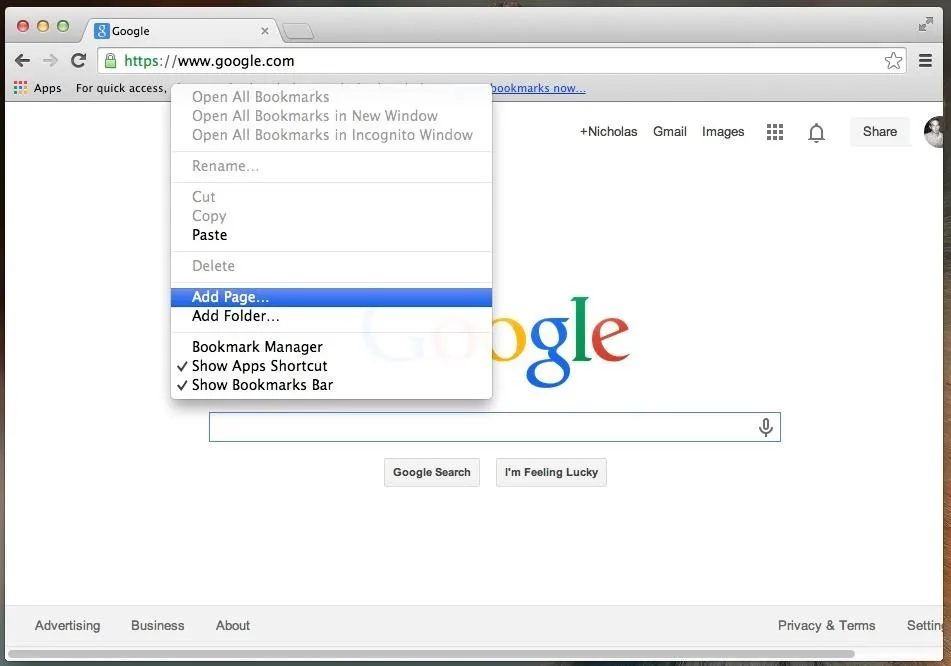
Task: View Google notifications bell
Action: (x=816, y=132)
